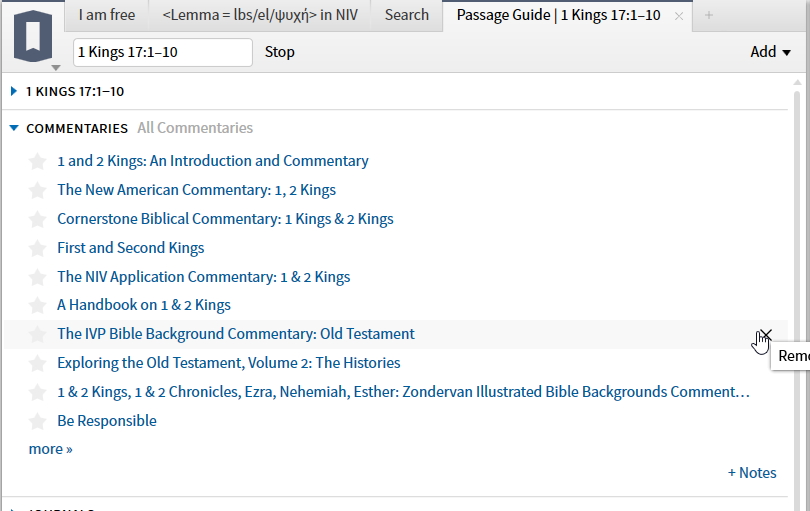This screenshot has height=511, width=810.
Task: Click the Stop button
Action: point(279,52)
